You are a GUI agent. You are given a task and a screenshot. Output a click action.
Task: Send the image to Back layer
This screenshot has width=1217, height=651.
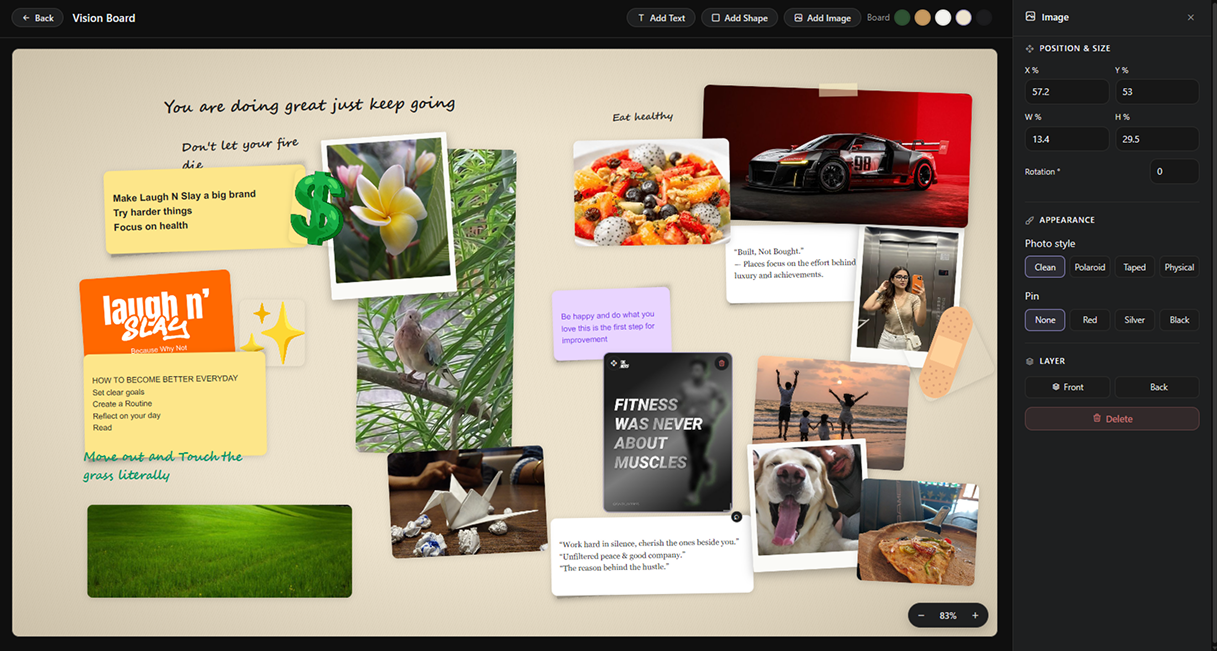1157,387
